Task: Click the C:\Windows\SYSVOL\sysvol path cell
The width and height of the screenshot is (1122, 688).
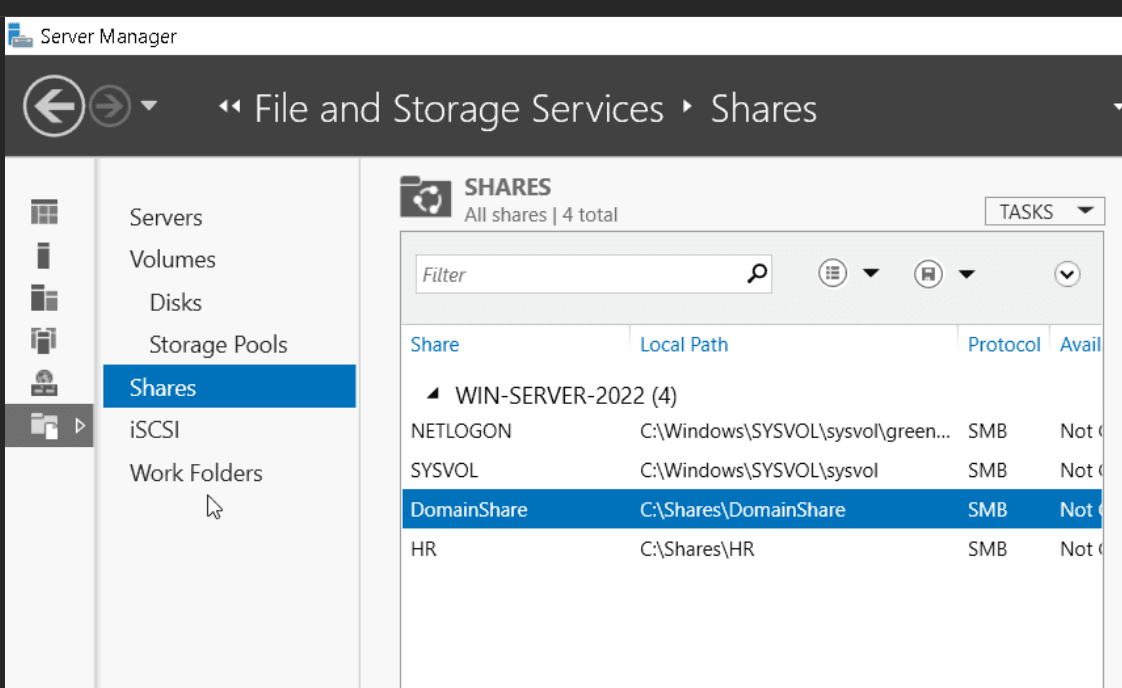Action: [x=758, y=470]
